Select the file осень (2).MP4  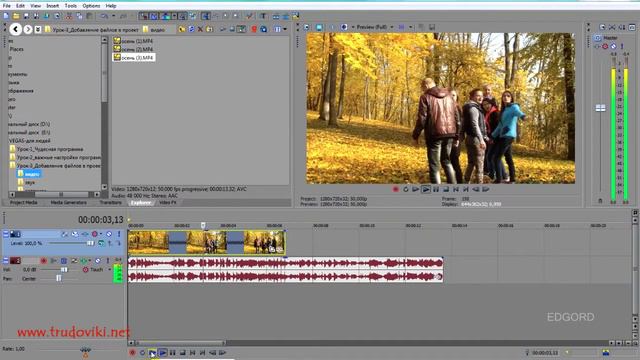pos(133,49)
